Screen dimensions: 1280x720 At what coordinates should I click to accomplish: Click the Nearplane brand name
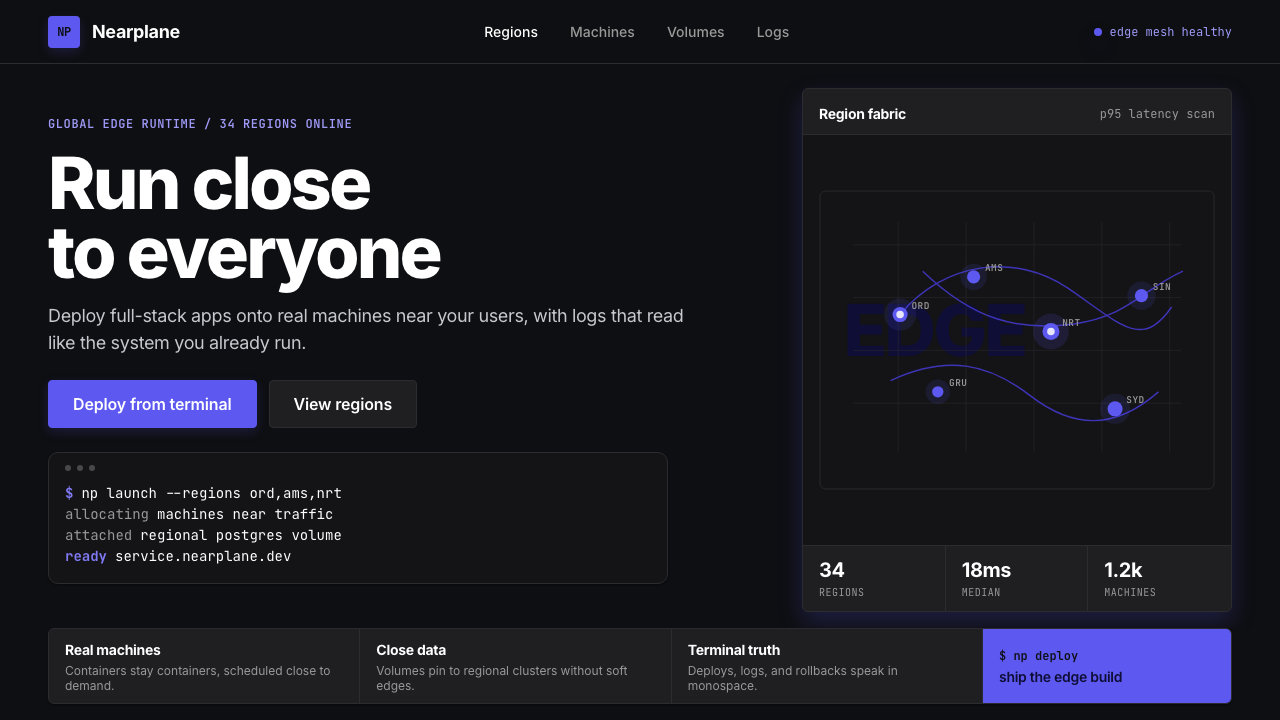[136, 32]
